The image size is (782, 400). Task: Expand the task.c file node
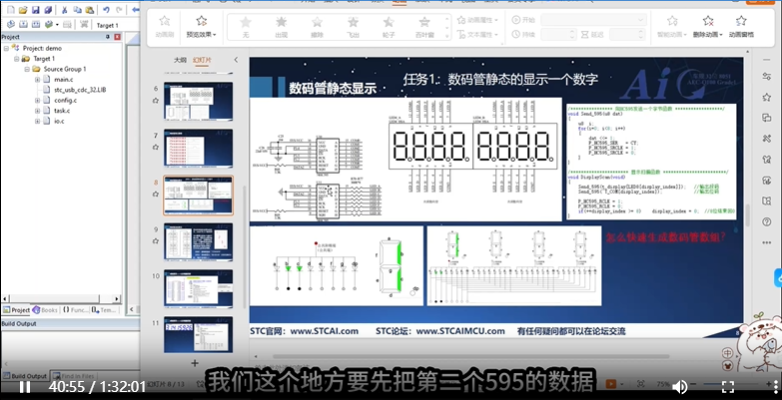37,111
